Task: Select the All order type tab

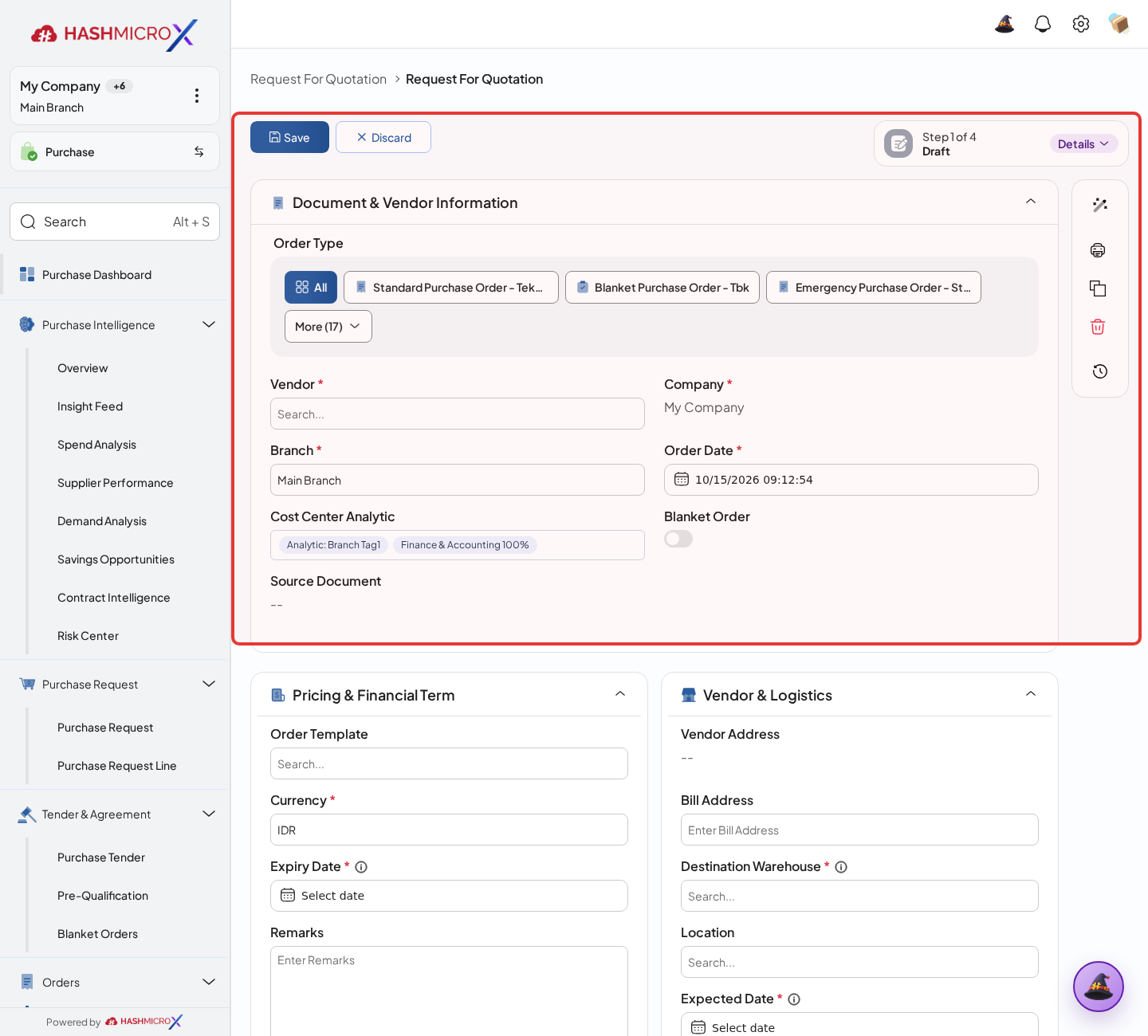Action: pyautogui.click(x=311, y=288)
